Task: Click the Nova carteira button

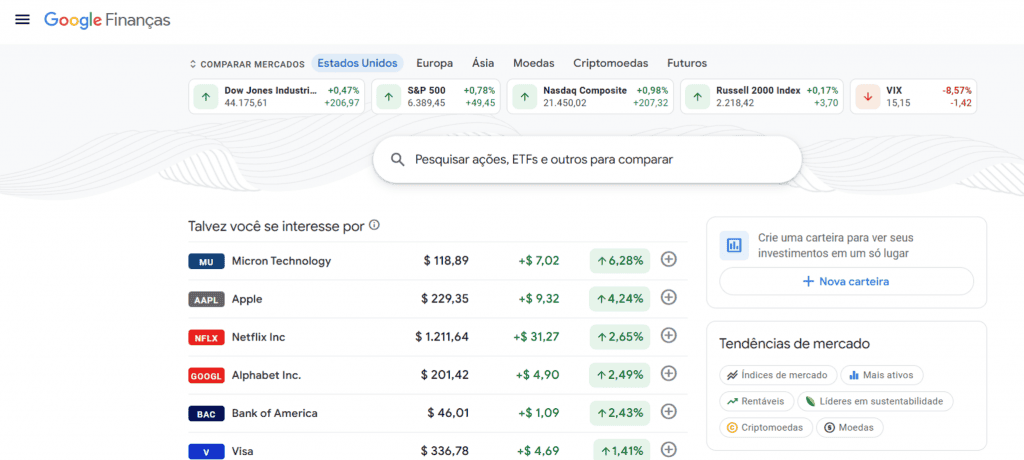Action: [x=846, y=281]
